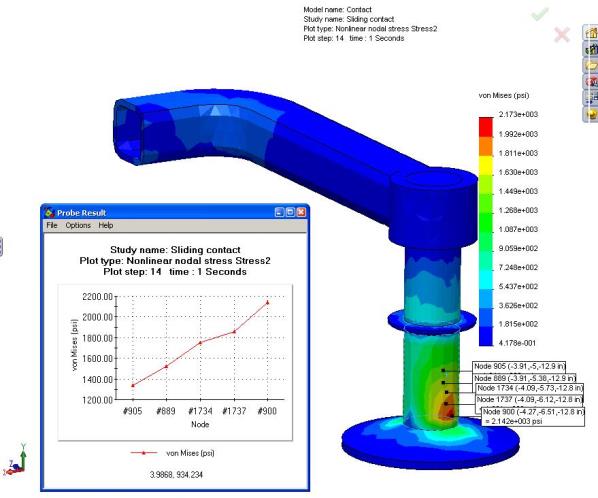Open the File menu in Probe Result
Viewport: 598px width, 498px height.
coord(51,225)
